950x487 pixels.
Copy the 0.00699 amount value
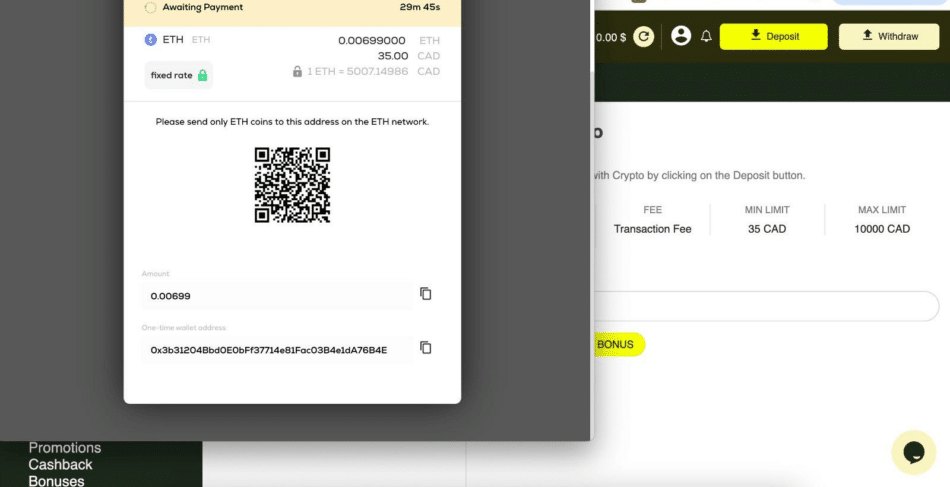[x=426, y=294]
